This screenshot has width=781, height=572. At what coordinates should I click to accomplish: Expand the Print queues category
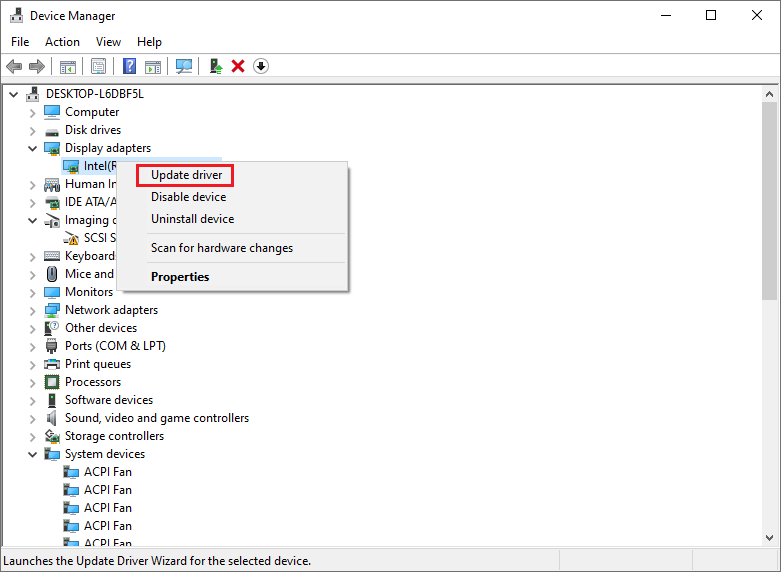[33, 365]
